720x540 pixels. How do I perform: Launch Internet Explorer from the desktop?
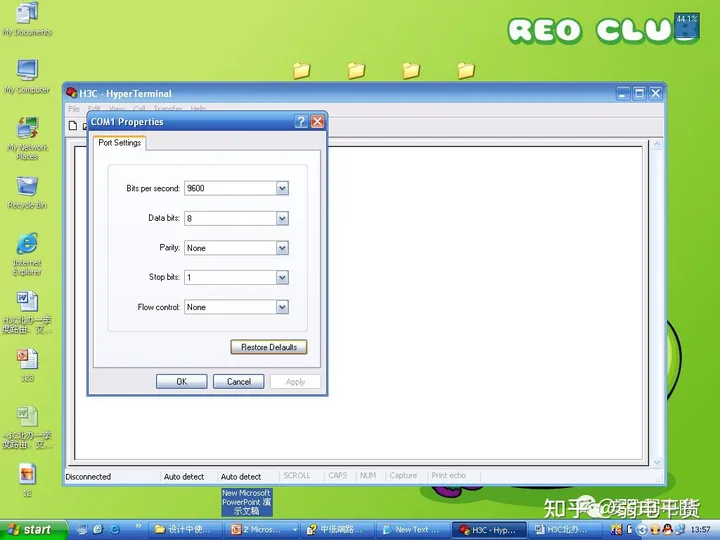(27, 254)
